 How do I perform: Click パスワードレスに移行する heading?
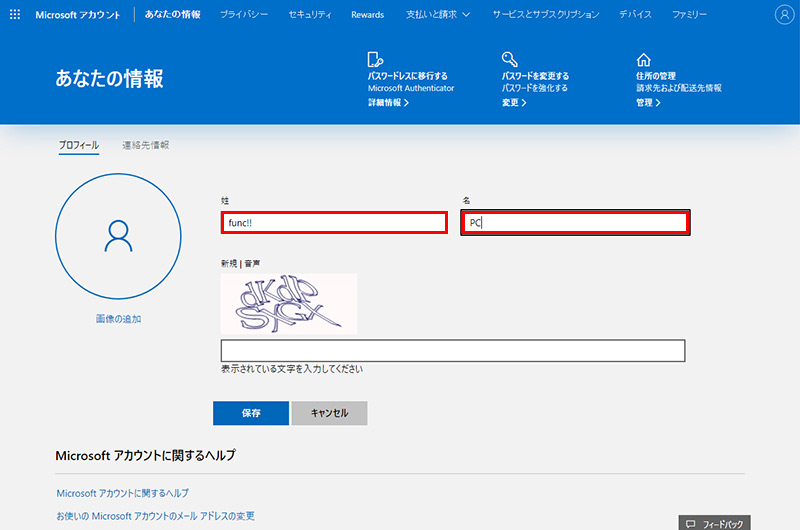click(x=408, y=75)
